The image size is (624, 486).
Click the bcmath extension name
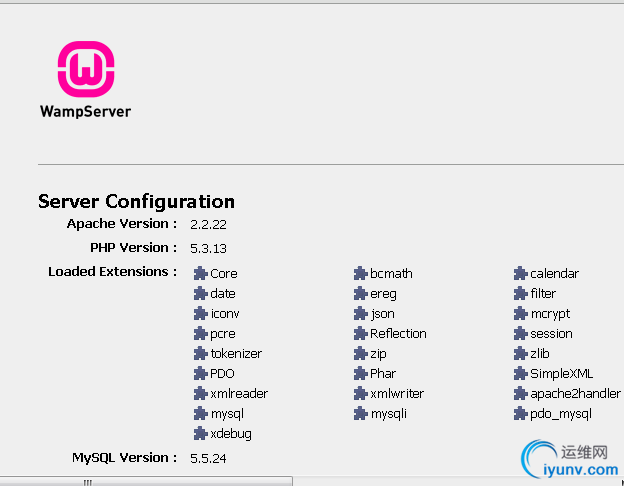[x=391, y=273]
